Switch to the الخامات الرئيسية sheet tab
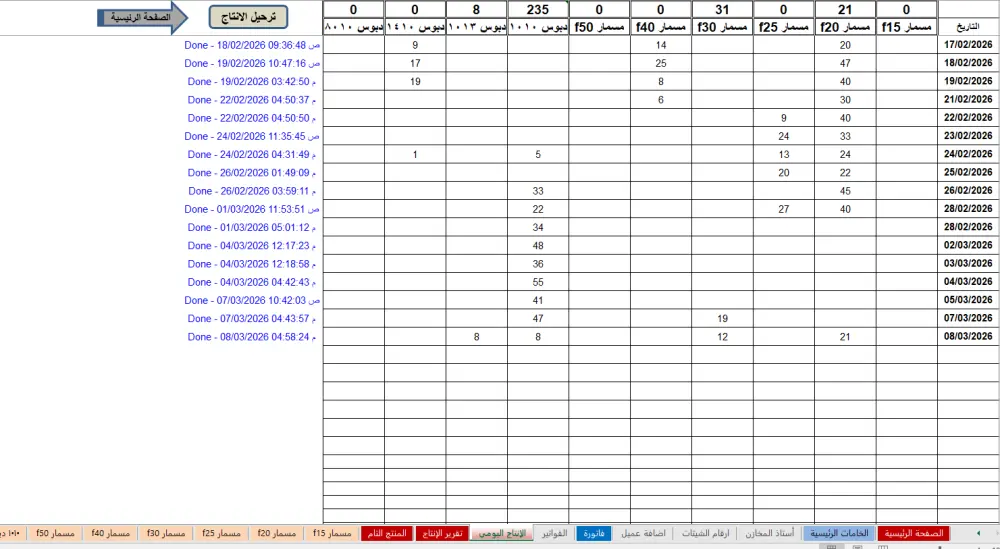 coord(840,533)
